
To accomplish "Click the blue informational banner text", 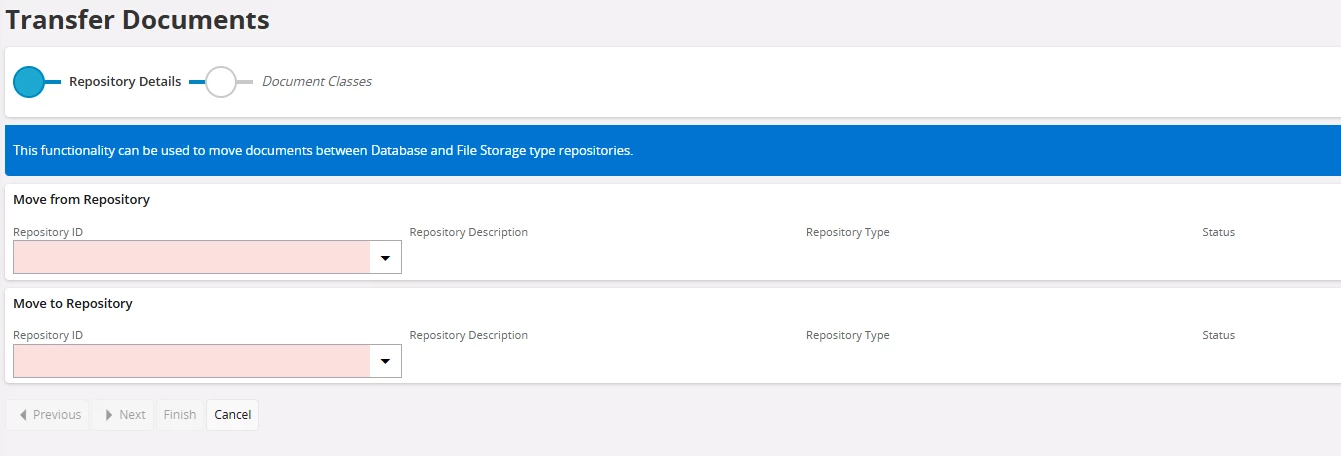I will point(323,151).
